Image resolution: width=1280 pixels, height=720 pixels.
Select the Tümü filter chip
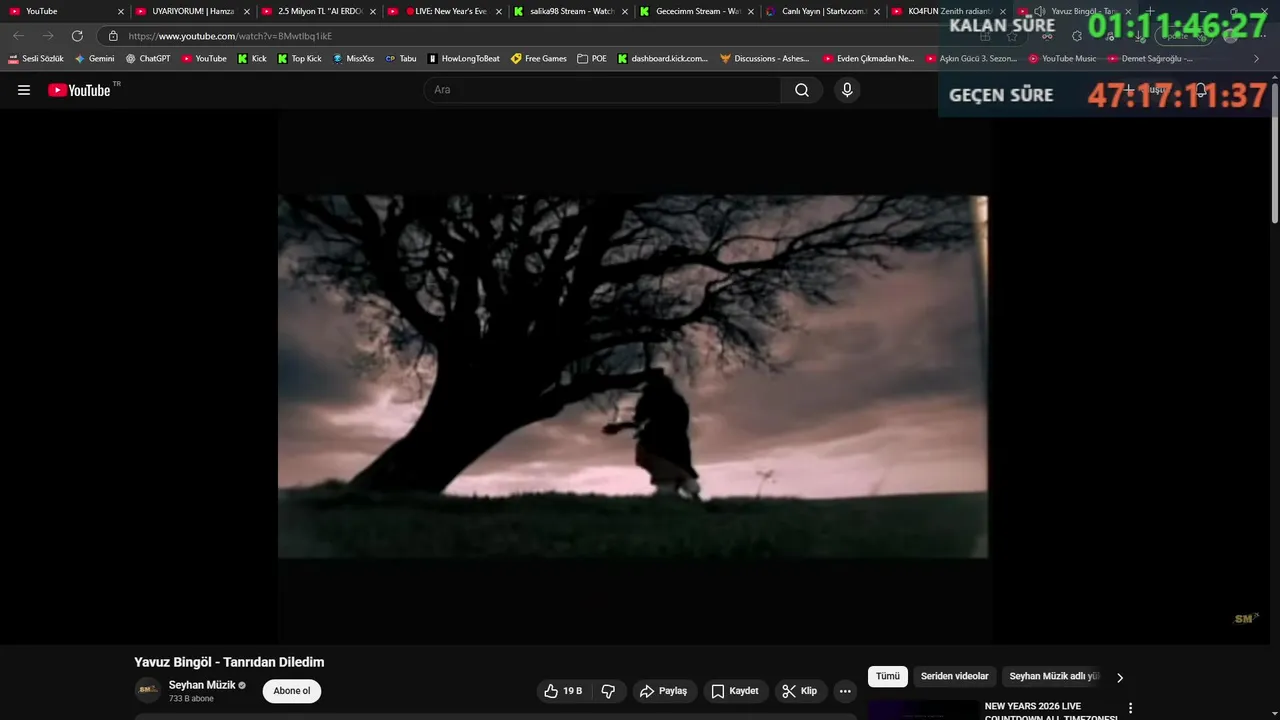[888, 677]
